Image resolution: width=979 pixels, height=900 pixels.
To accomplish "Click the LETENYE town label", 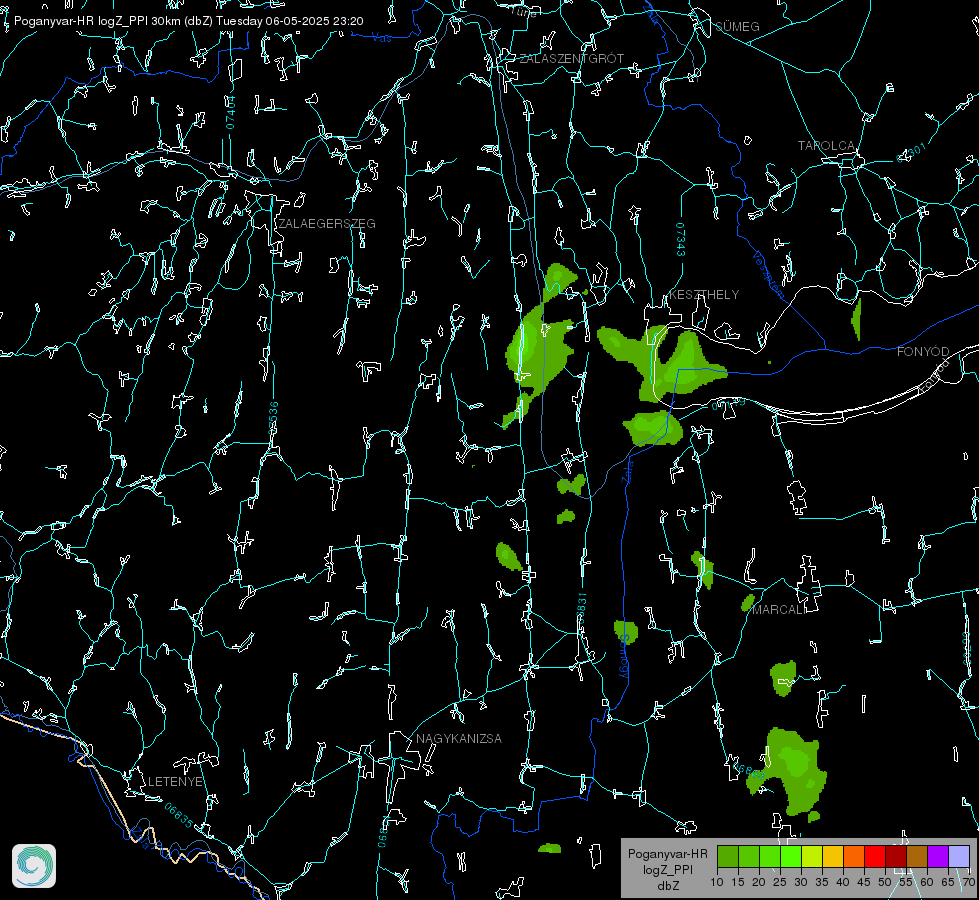I will [x=175, y=782].
